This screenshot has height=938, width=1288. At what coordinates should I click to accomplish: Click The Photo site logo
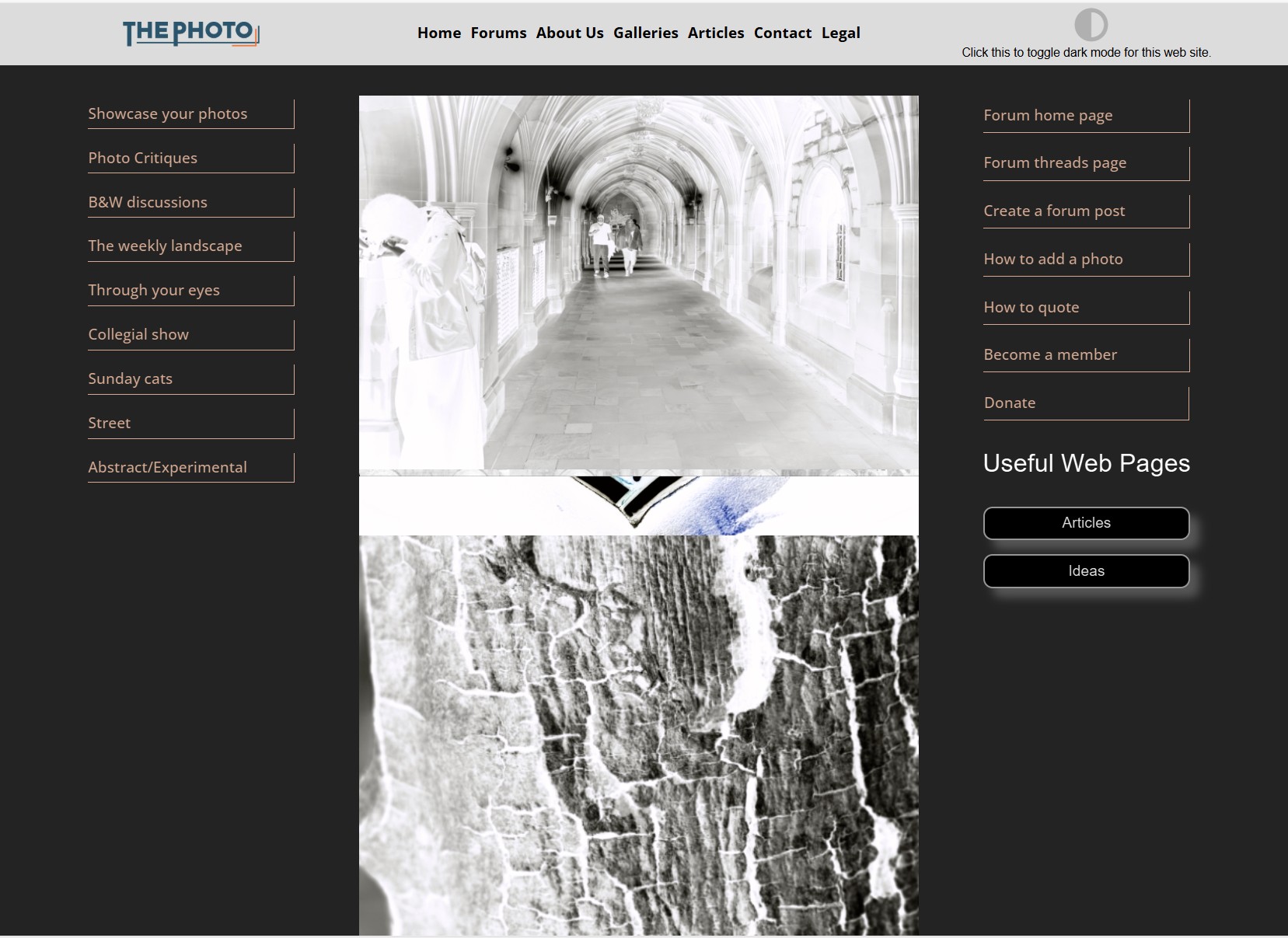(x=190, y=33)
